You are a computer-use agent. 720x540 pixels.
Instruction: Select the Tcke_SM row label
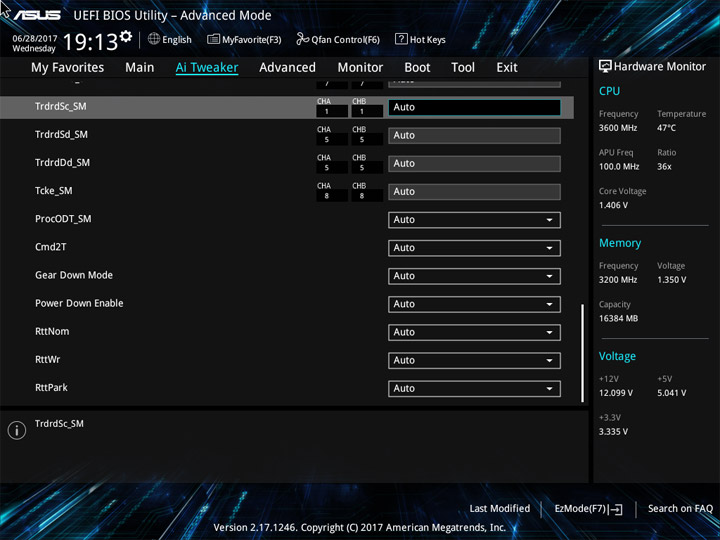point(54,191)
